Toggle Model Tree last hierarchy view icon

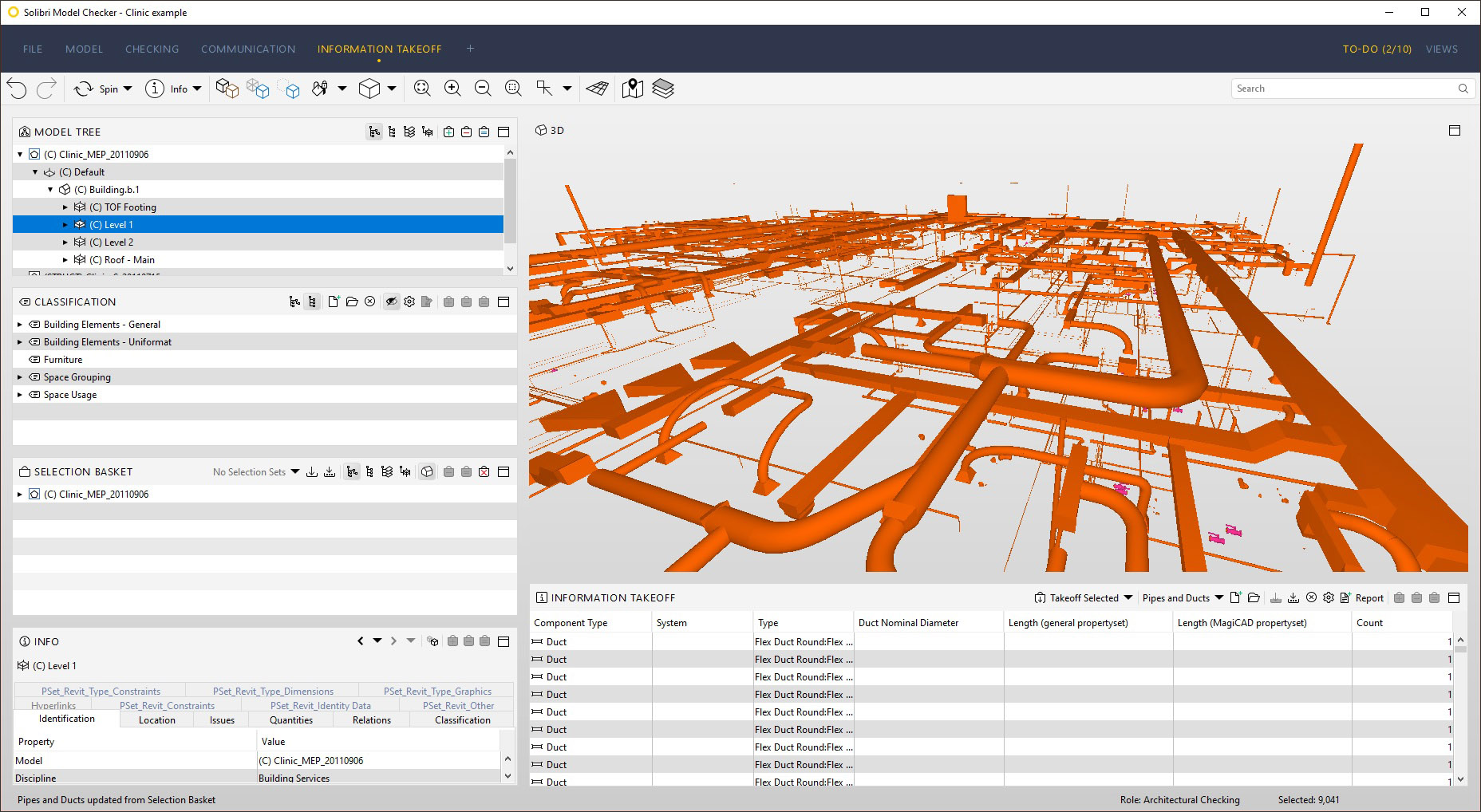coord(428,132)
